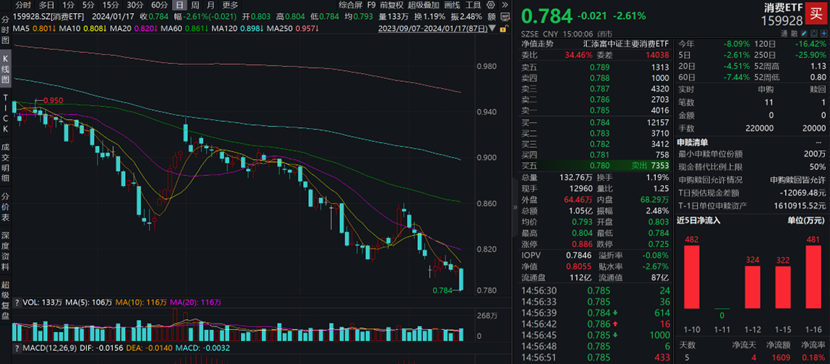830x364 pixels.
Task: Switch to 5分 chart period
Action: point(88,5)
